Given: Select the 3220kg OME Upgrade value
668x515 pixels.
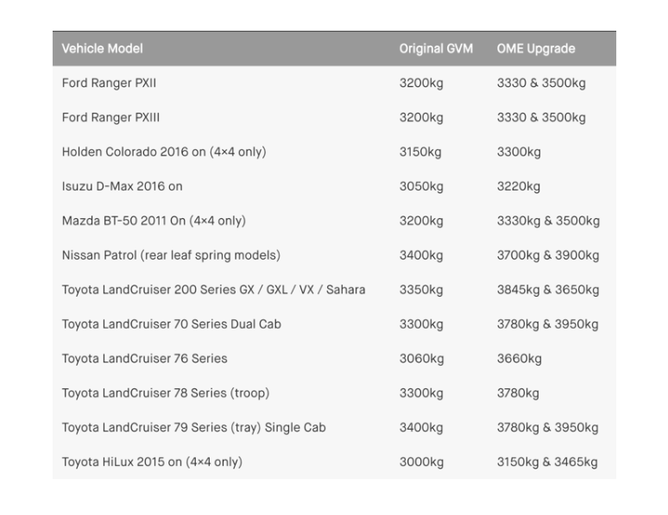Looking at the screenshot, I should point(518,186).
